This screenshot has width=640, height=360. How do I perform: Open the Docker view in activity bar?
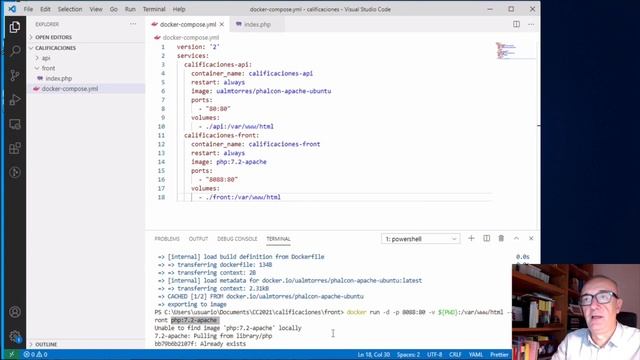pyautogui.click(x=15, y=172)
